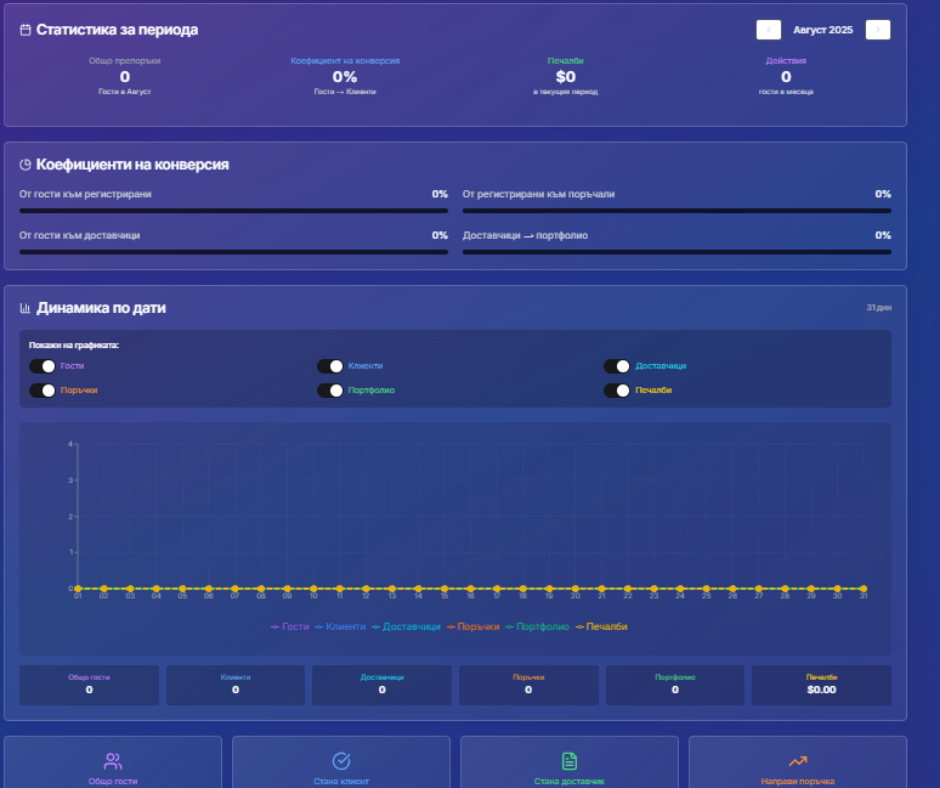
Task: Click Поръчки in the chart legend
Action: pos(473,627)
